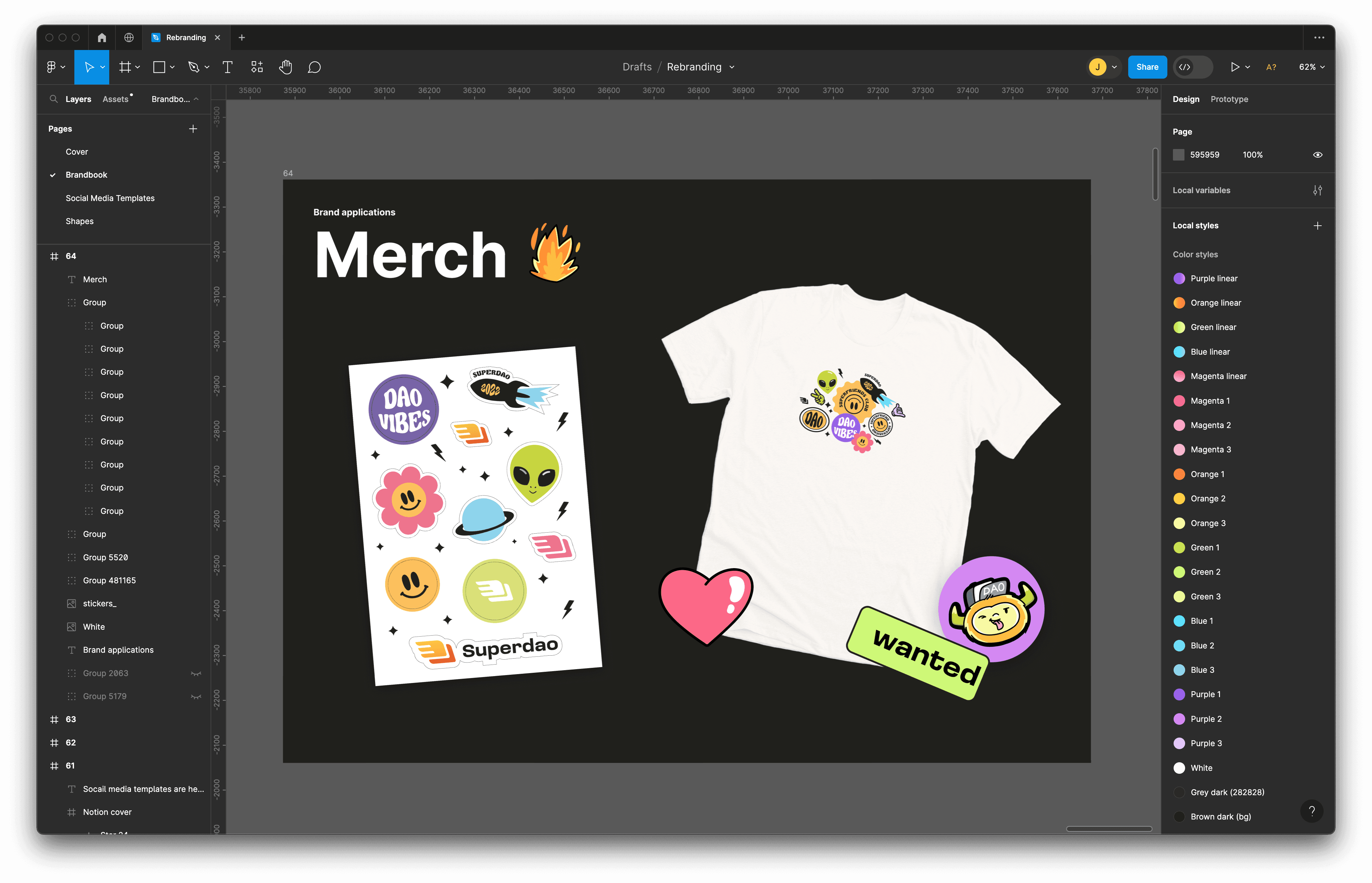Show the hidden Group 2063 layer
This screenshot has width=1372, height=883.
click(x=196, y=672)
